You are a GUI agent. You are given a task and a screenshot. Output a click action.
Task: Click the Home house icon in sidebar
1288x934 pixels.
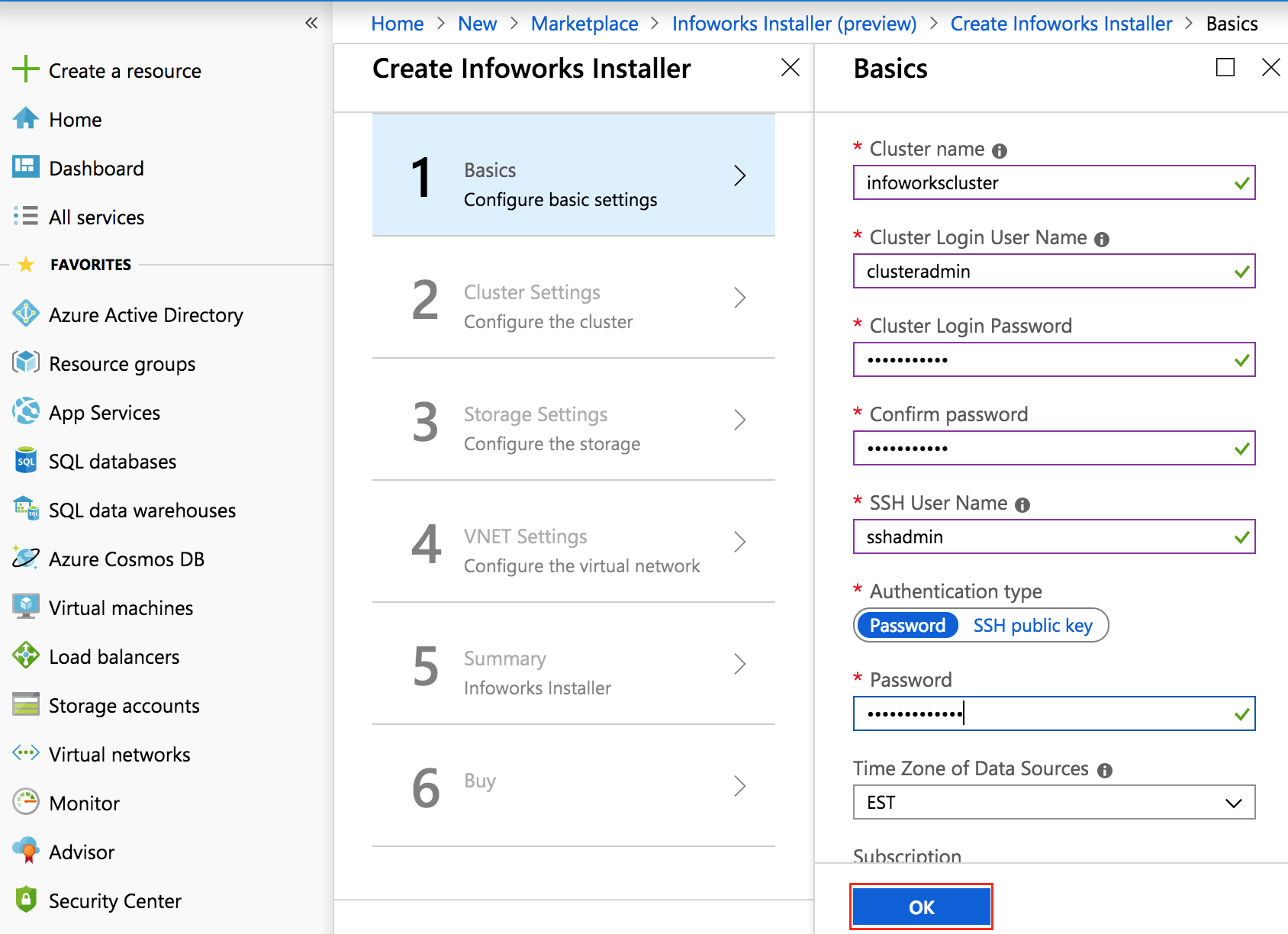[x=26, y=118]
